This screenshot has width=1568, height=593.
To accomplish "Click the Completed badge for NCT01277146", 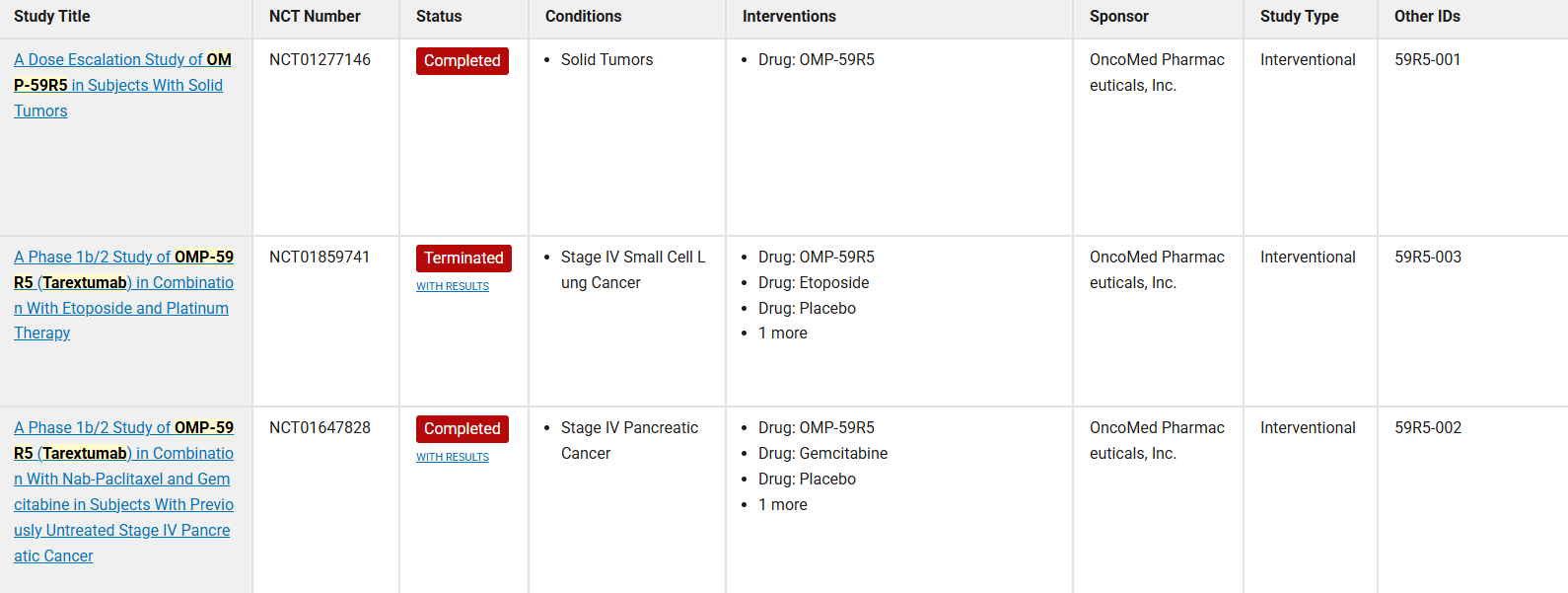I will (463, 61).
